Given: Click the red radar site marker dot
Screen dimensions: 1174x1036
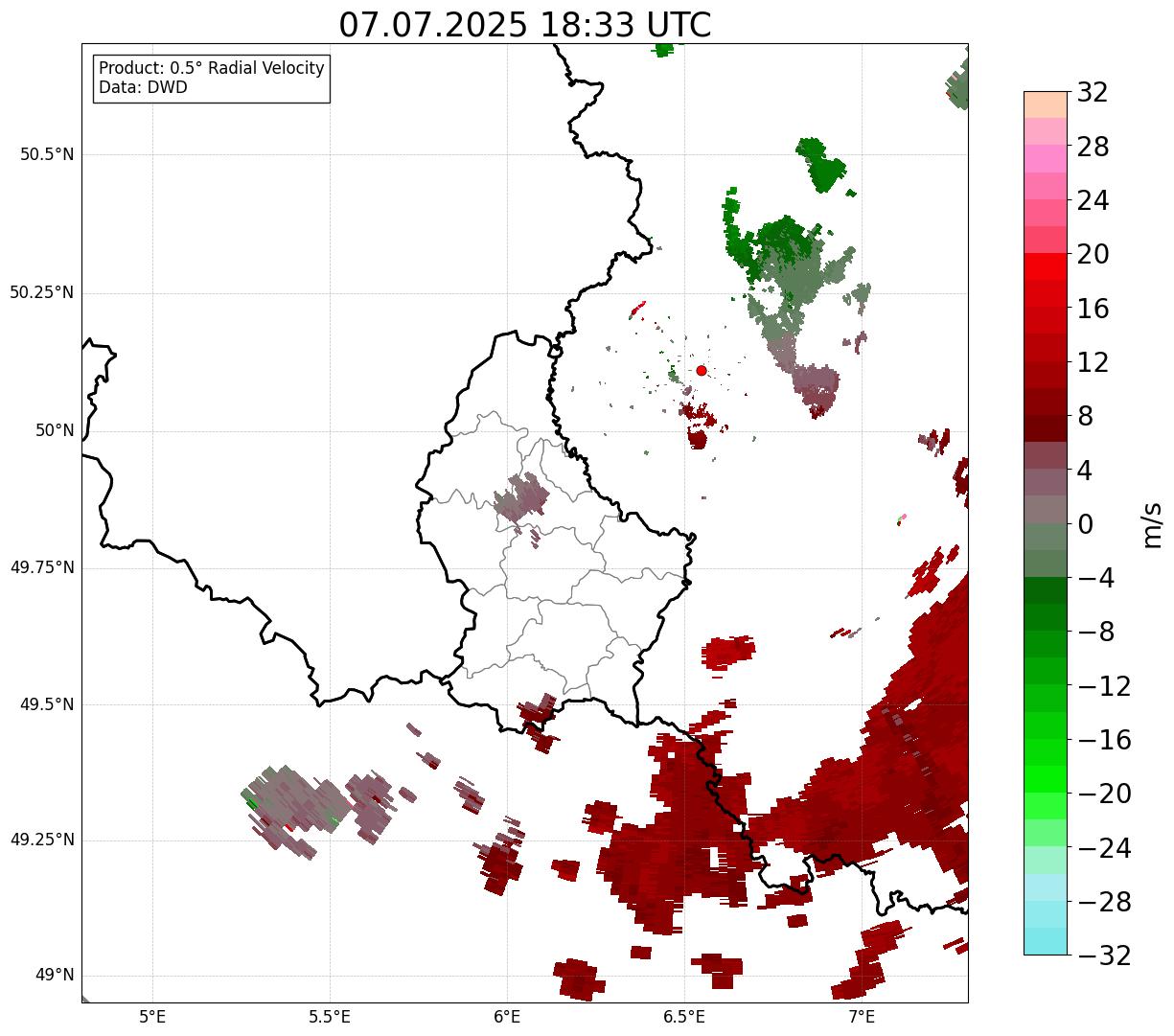Looking at the screenshot, I should (702, 370).
